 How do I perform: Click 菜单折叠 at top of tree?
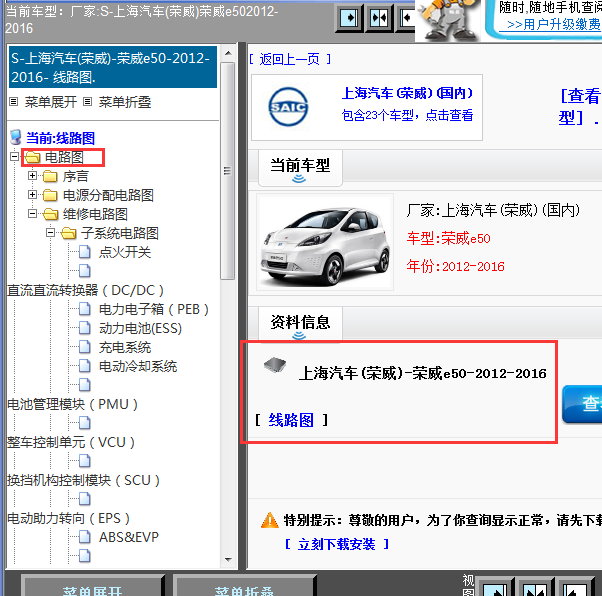[125, 102]
